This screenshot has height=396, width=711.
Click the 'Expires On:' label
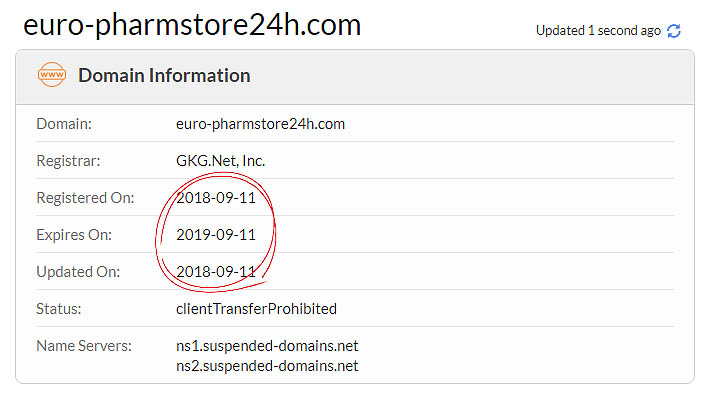[x=74, y=235]
